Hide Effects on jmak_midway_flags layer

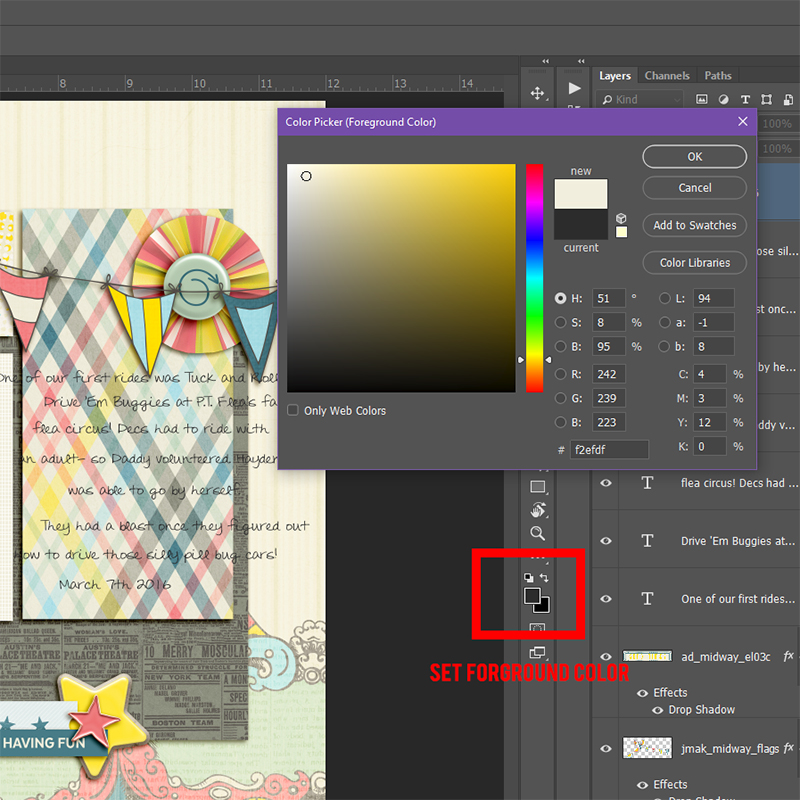click(x=643, y=785)
